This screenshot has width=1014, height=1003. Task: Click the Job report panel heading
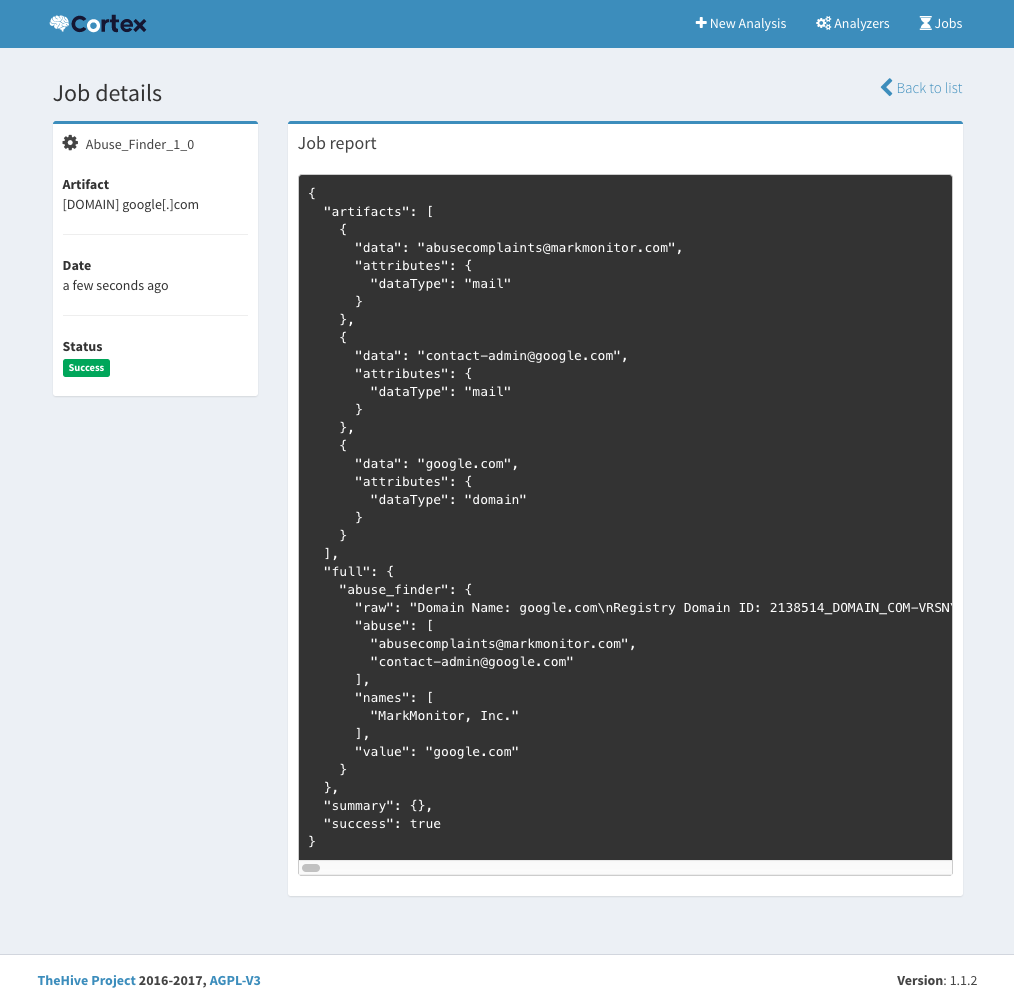(337, 143)
